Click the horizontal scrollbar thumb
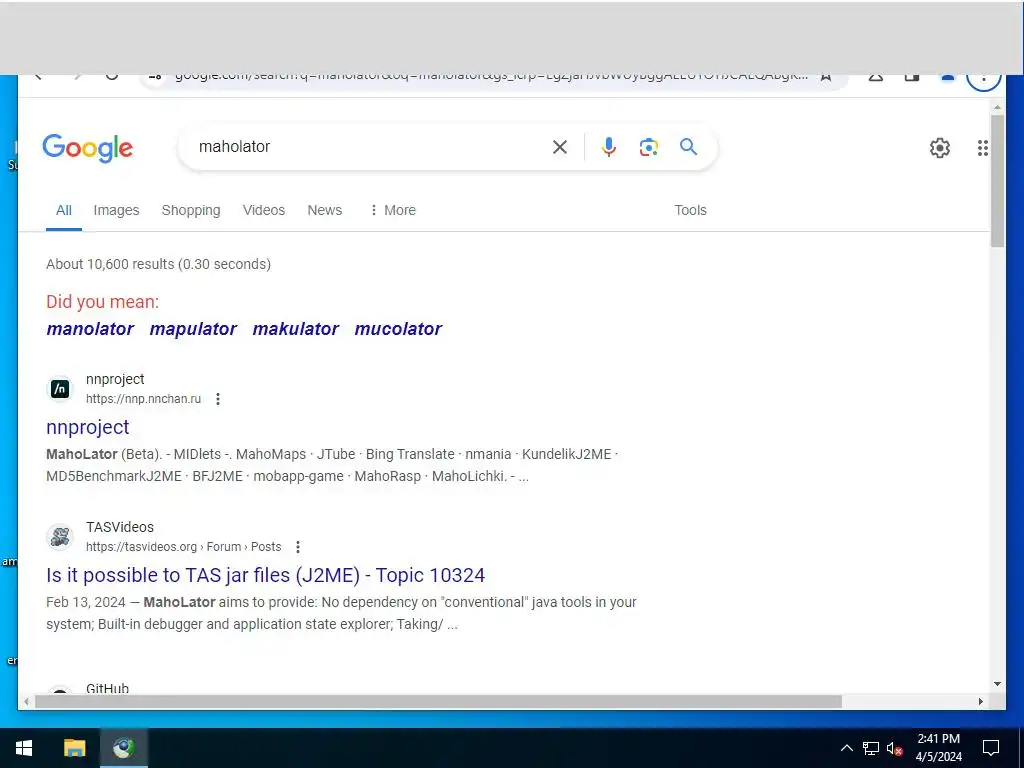This screenshot has width=1024, height=768. pos(438,701)
